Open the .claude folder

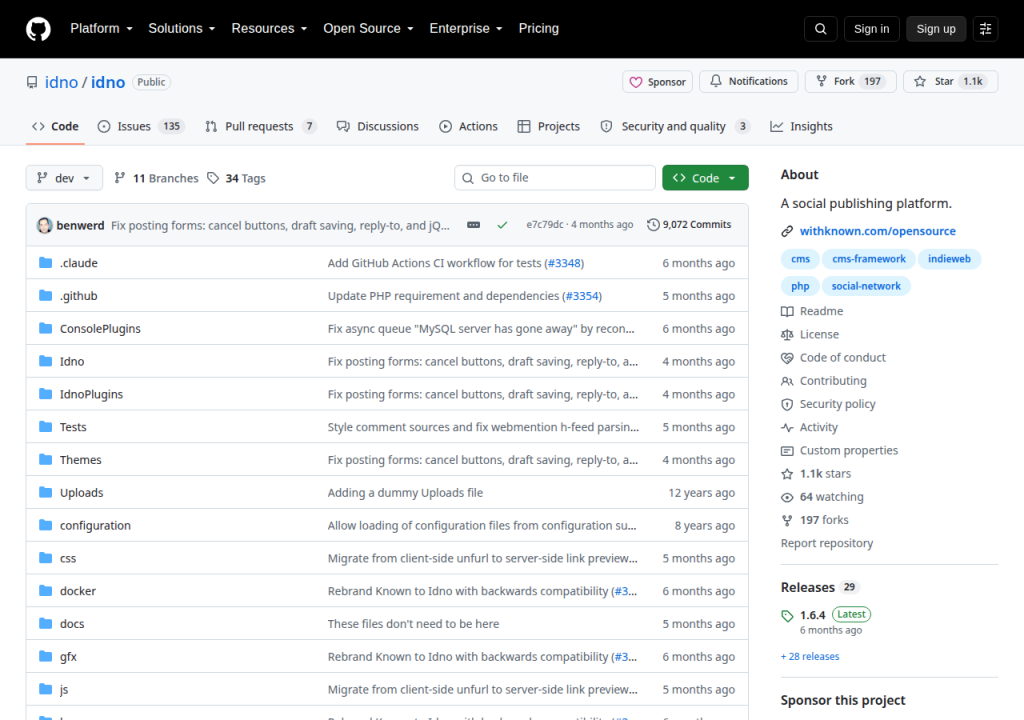[x=78, y=263]
